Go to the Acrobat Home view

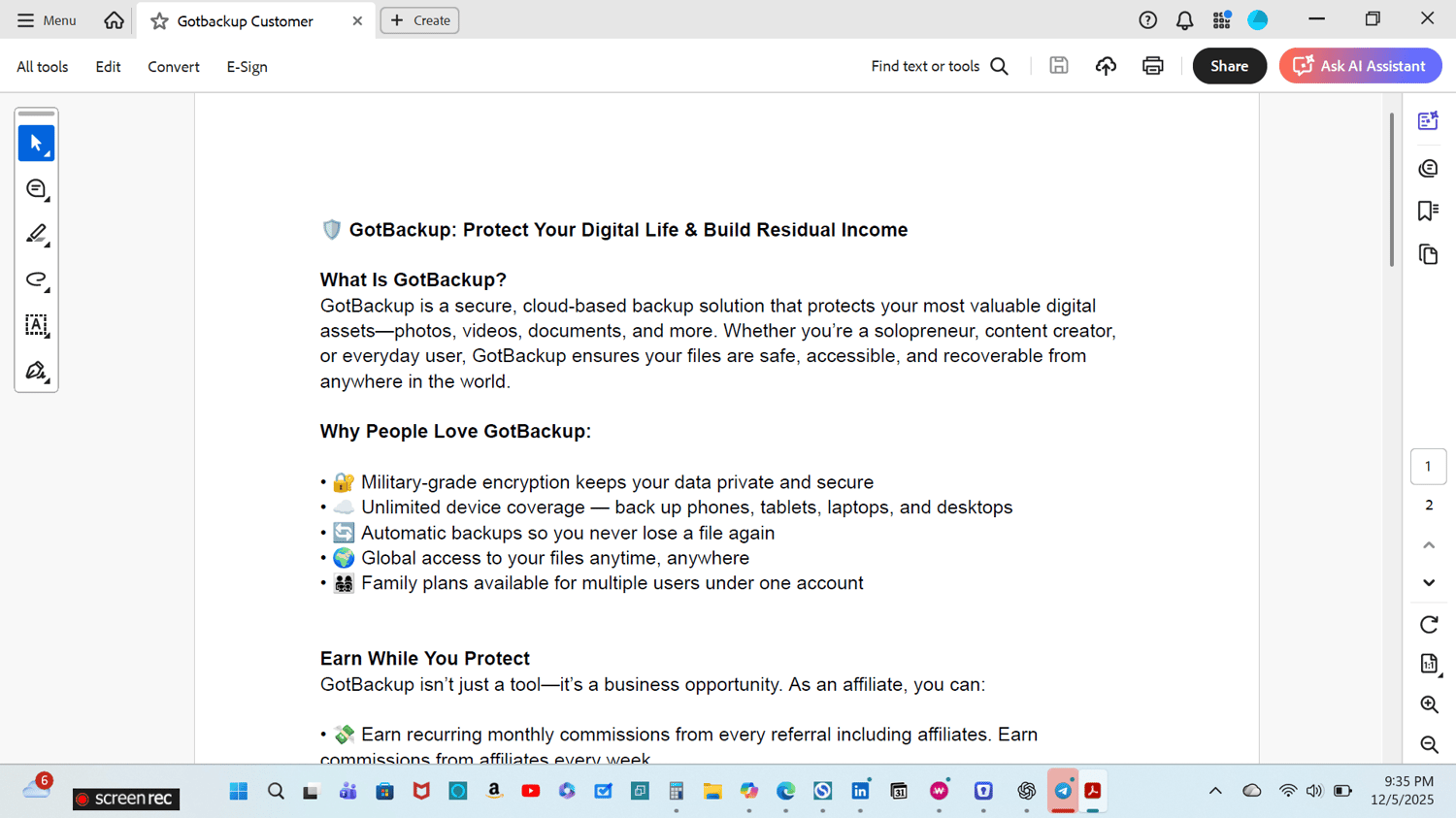(x=114, y=20)
